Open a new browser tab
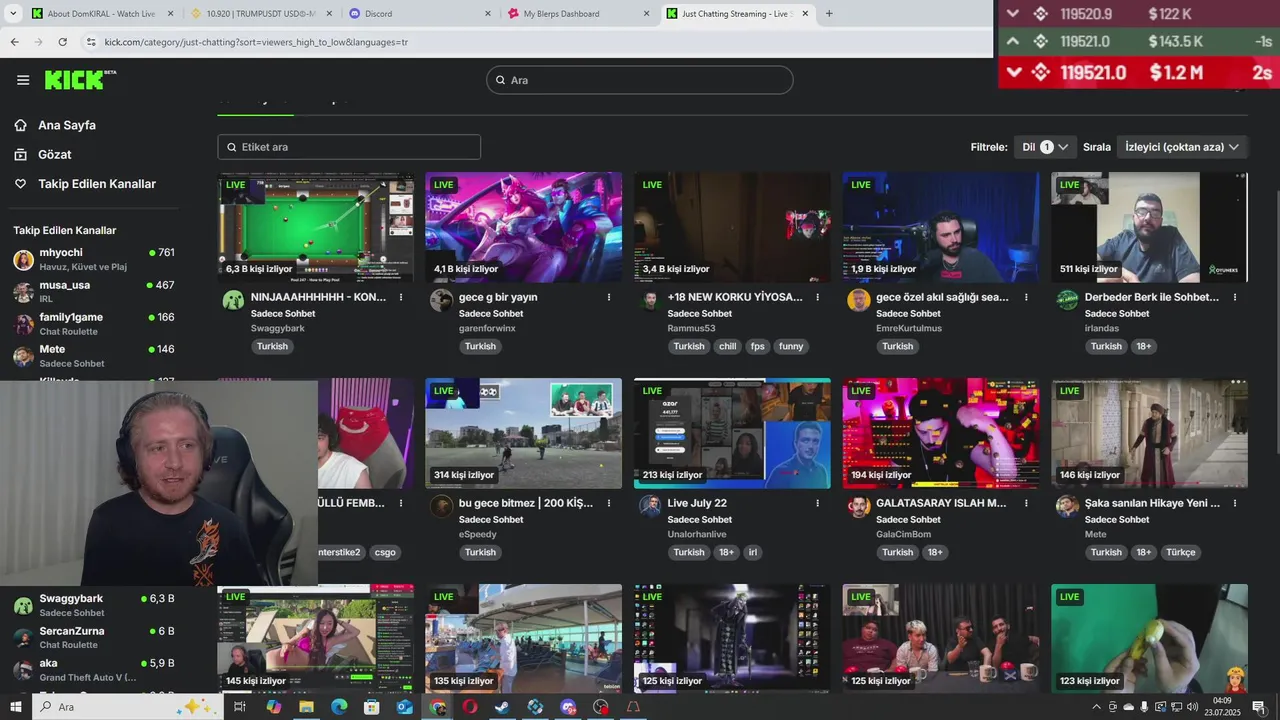This screenshot has height=720, width=1280. pos(828,14)
